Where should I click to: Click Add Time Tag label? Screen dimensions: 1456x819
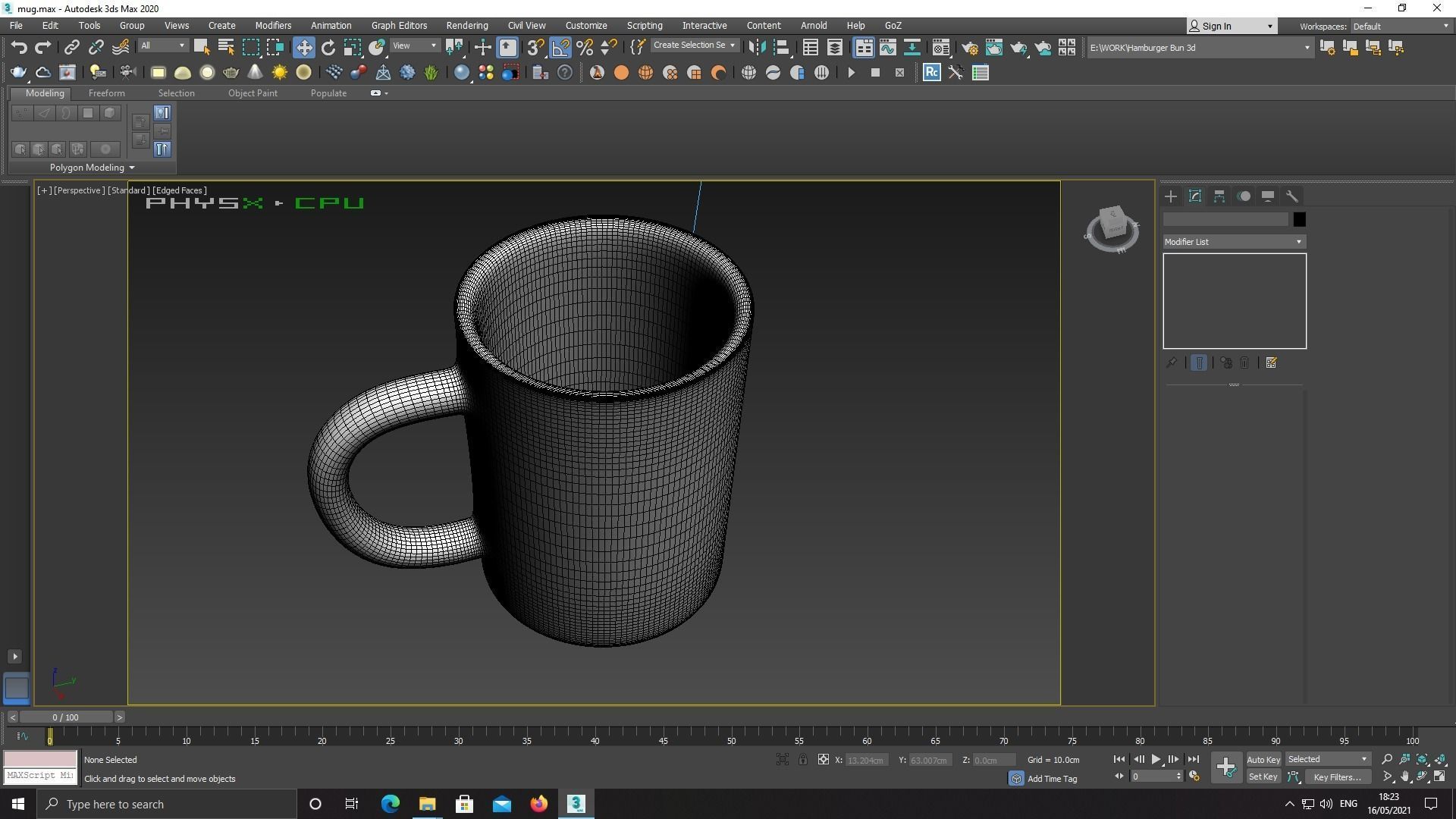click(x=1052, y=779)
